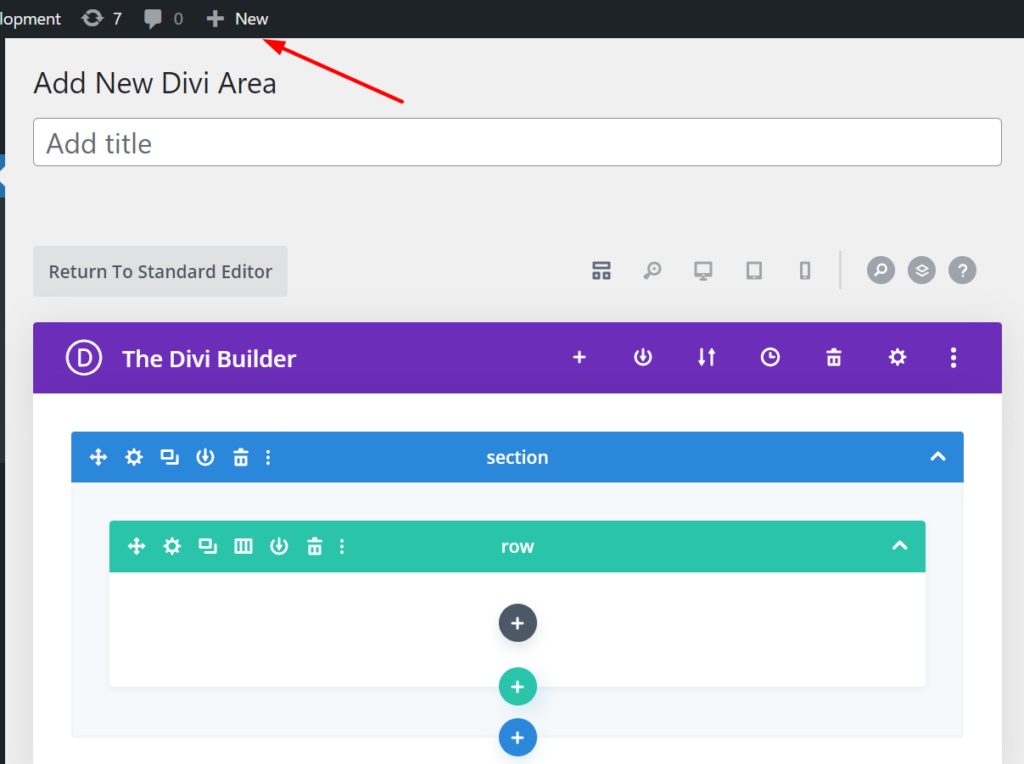Screen dimensions: 1024x764
Task: Add new section with blue plus button
Action: 518,737
